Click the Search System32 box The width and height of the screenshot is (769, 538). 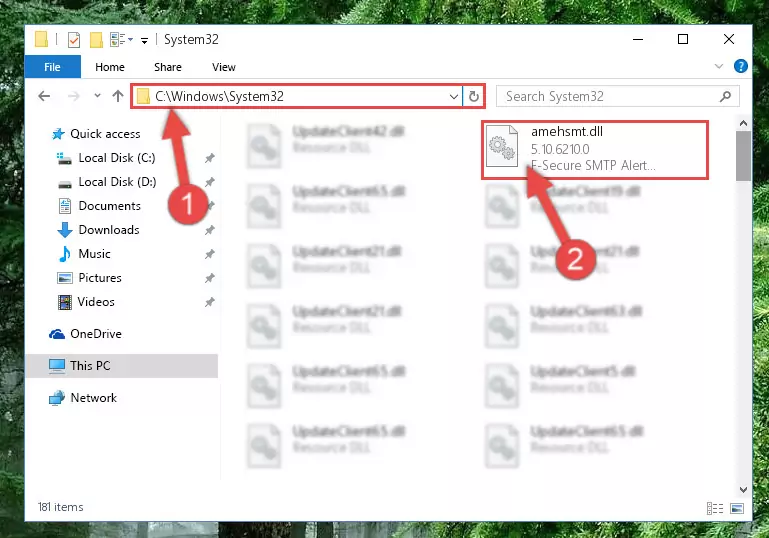point(617,96)
